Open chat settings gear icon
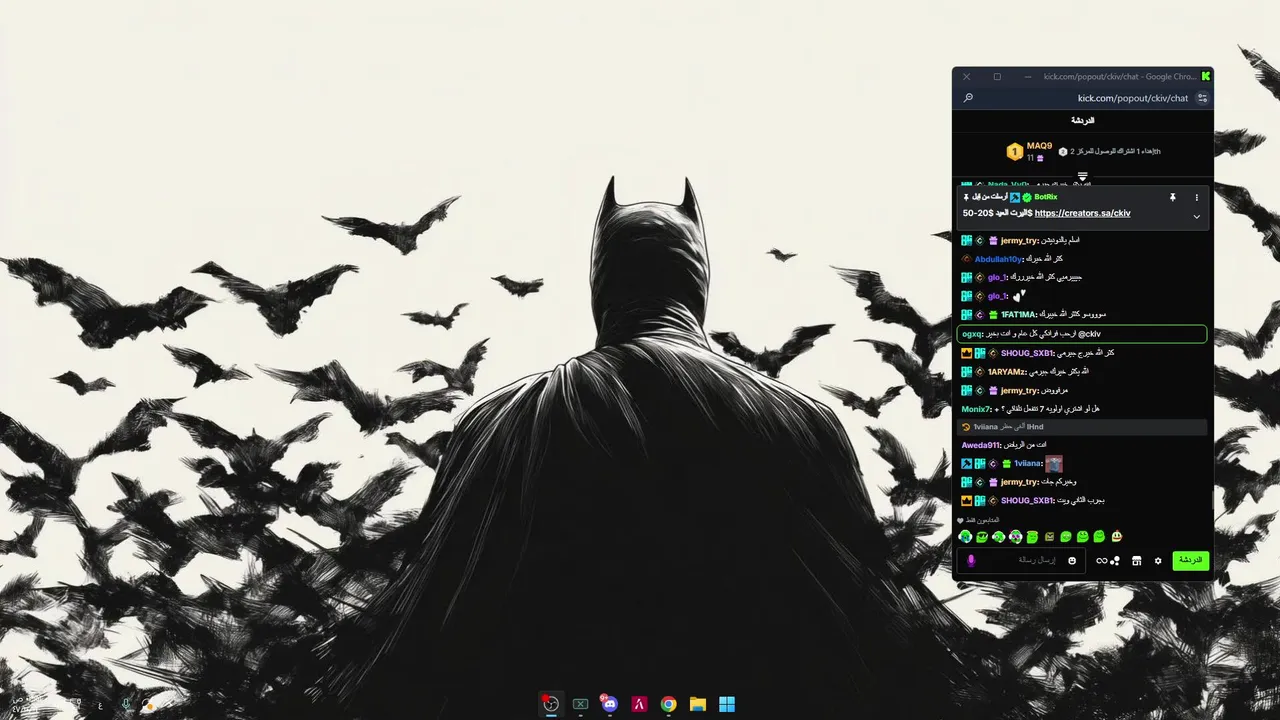This screenshot has width=1280, height=720. (x=1158, y=561)
